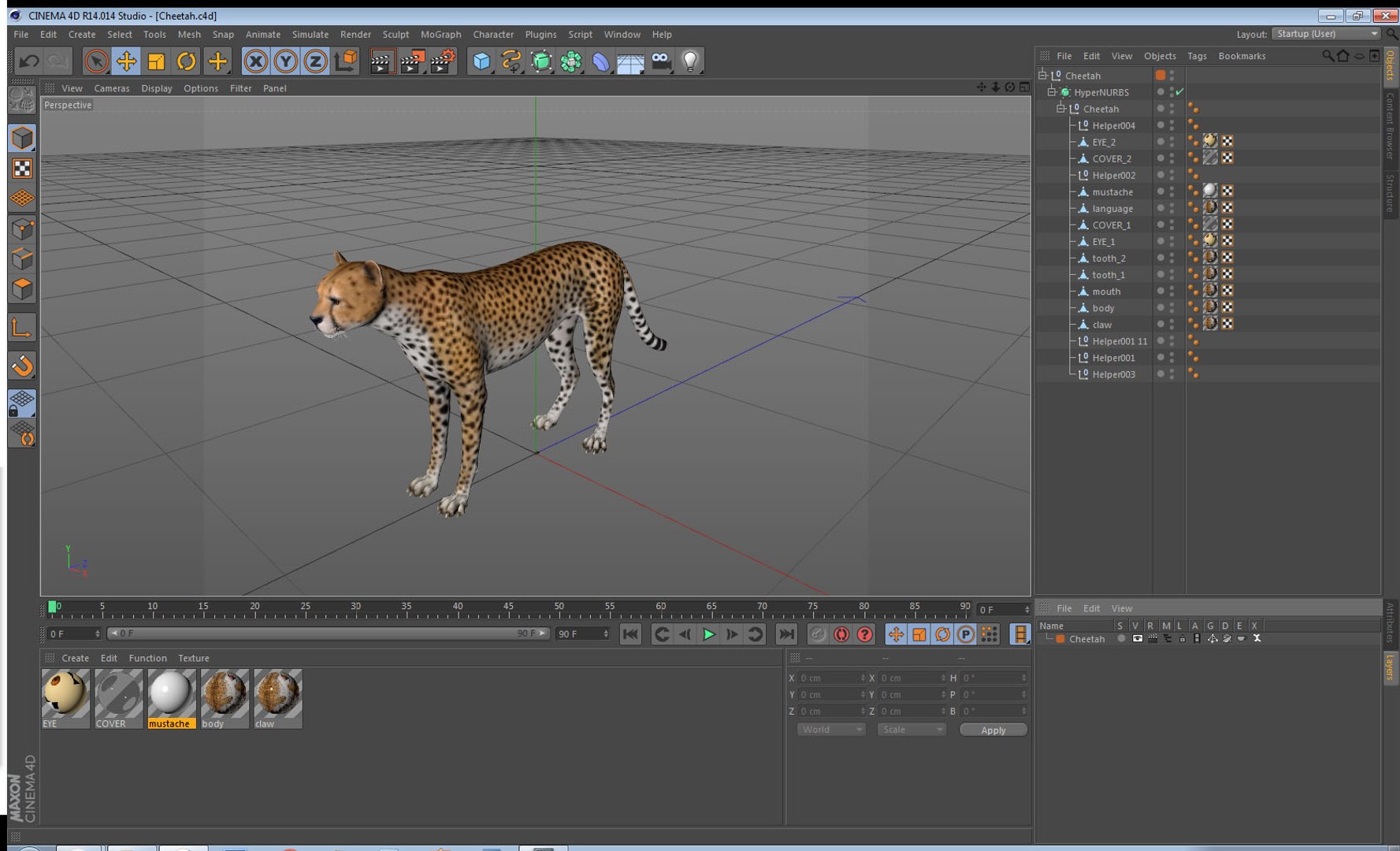The height and width of the screenshot is (851, 1400).
Task: Toggle autokeying button
Action: click(x=841, y=634)
